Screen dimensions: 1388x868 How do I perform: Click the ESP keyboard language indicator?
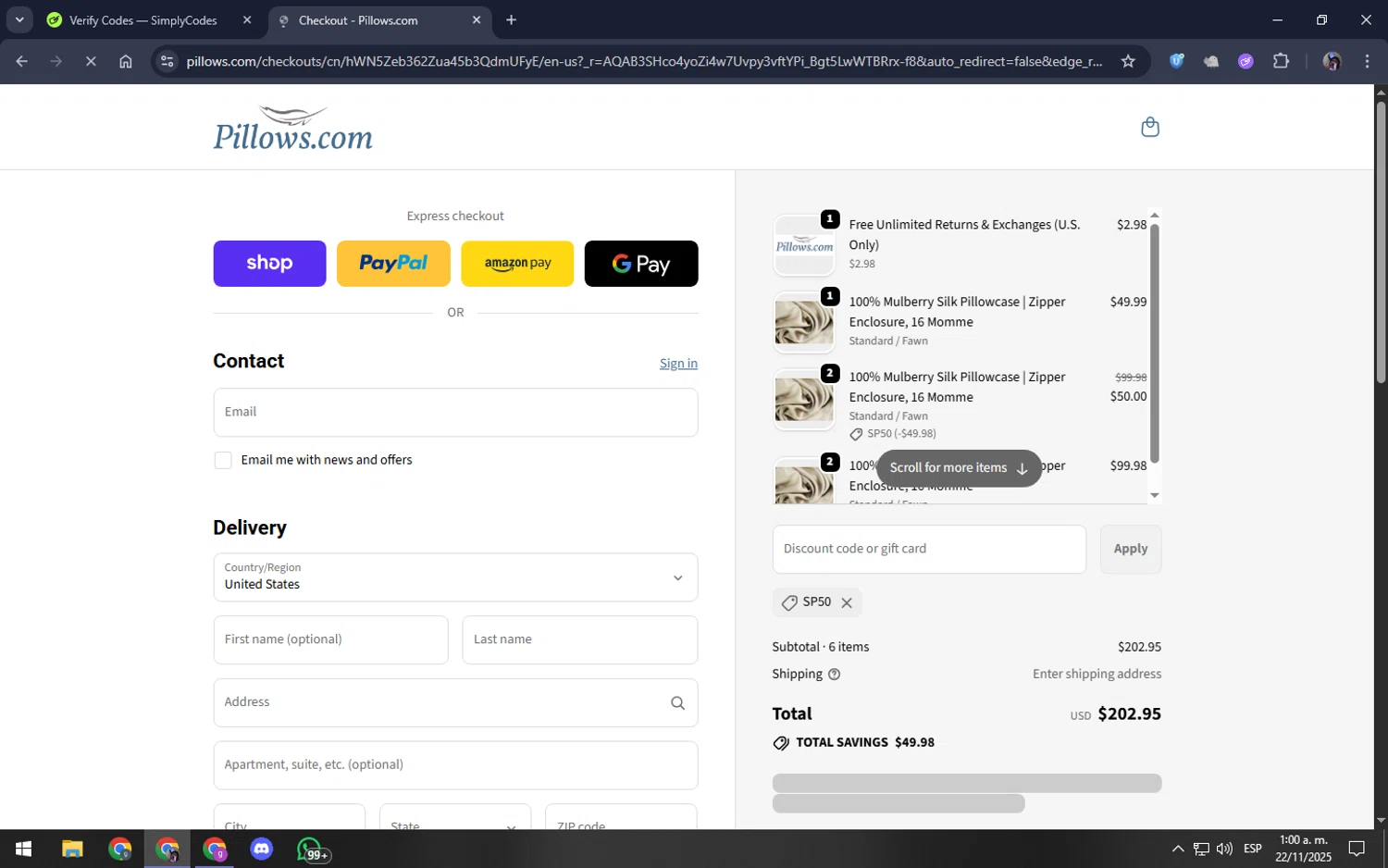click(1252, 849)
